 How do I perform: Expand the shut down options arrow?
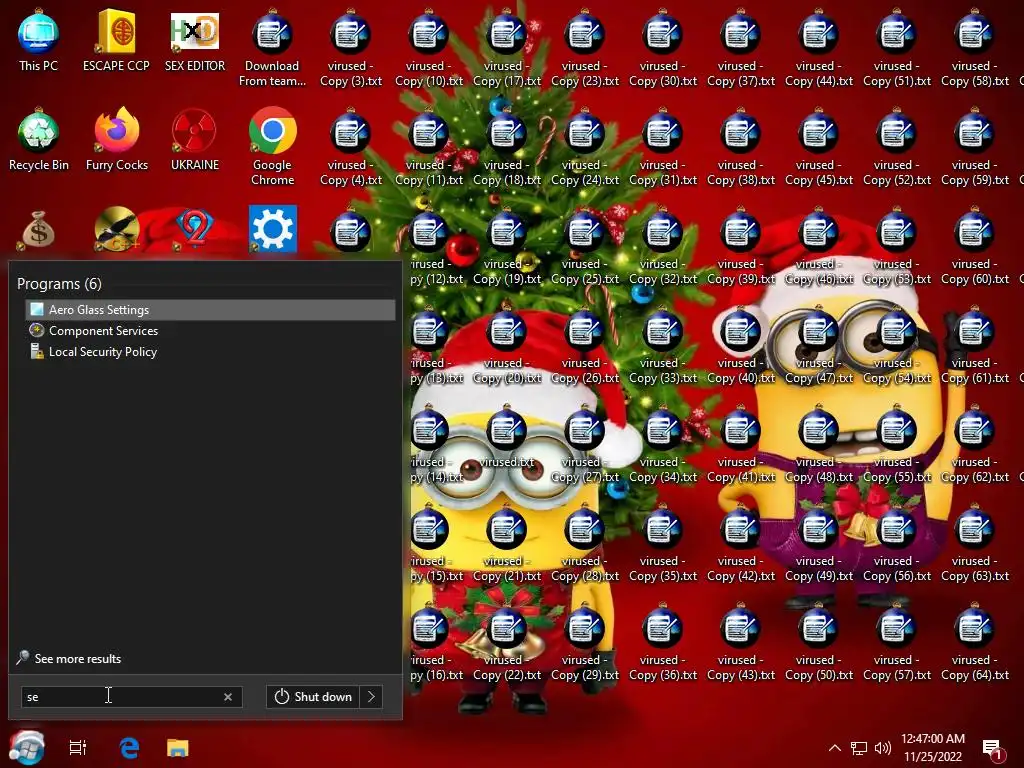pyautogui.click(x=371, y=697)
